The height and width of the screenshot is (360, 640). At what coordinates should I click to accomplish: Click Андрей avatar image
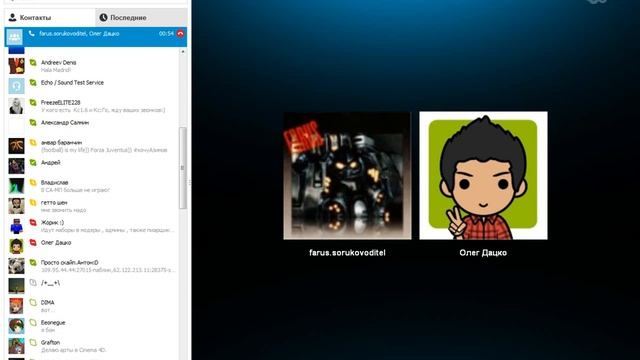[x=16, y=166]
